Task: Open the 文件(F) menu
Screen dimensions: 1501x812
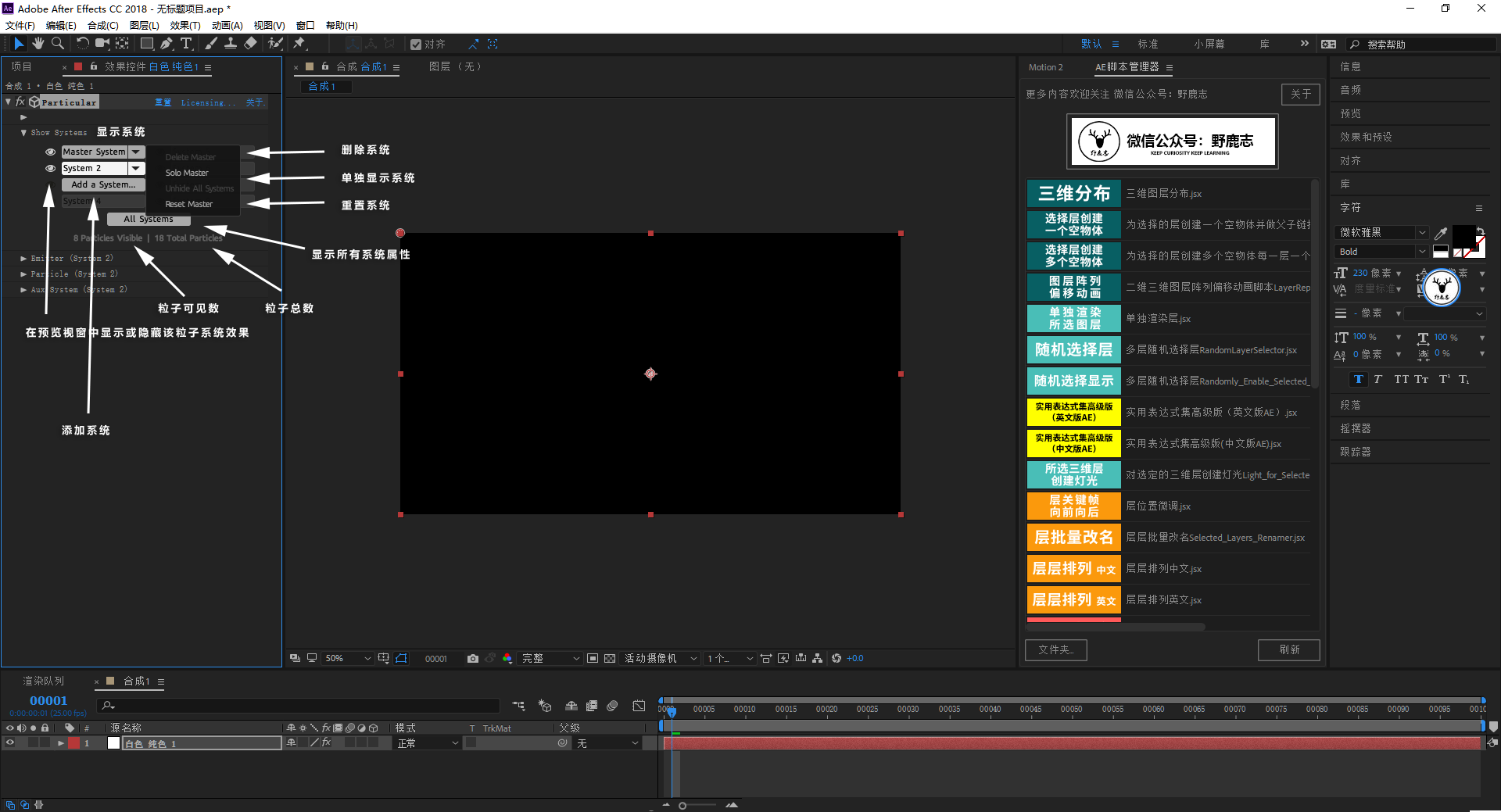Action: coord(20,25)
